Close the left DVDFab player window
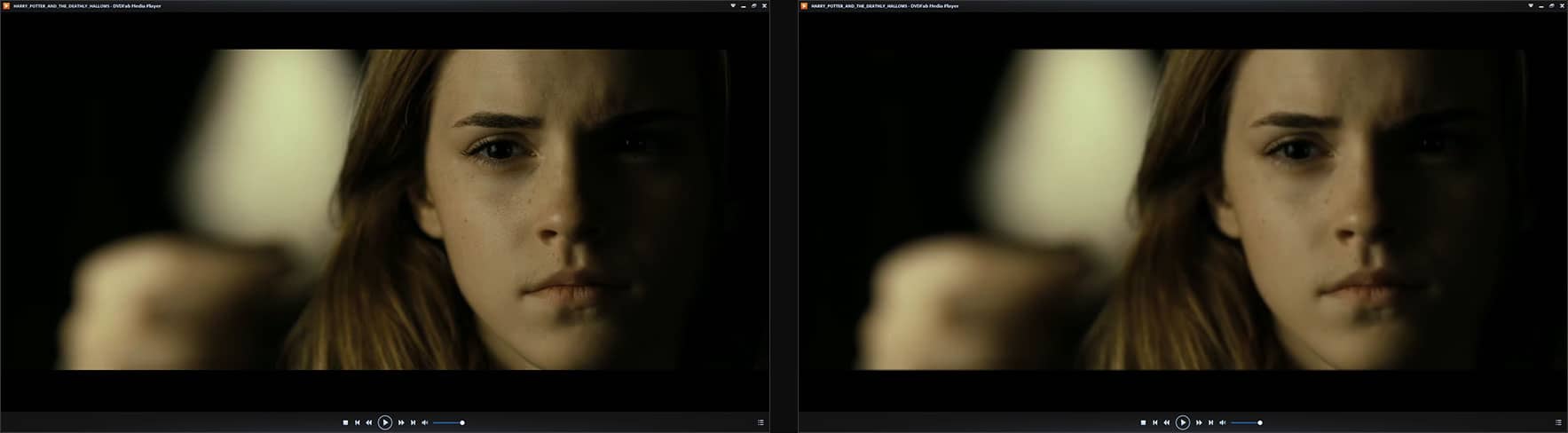Image resolution: width=1568 pixels, height=433 pixels. [764, 5]
